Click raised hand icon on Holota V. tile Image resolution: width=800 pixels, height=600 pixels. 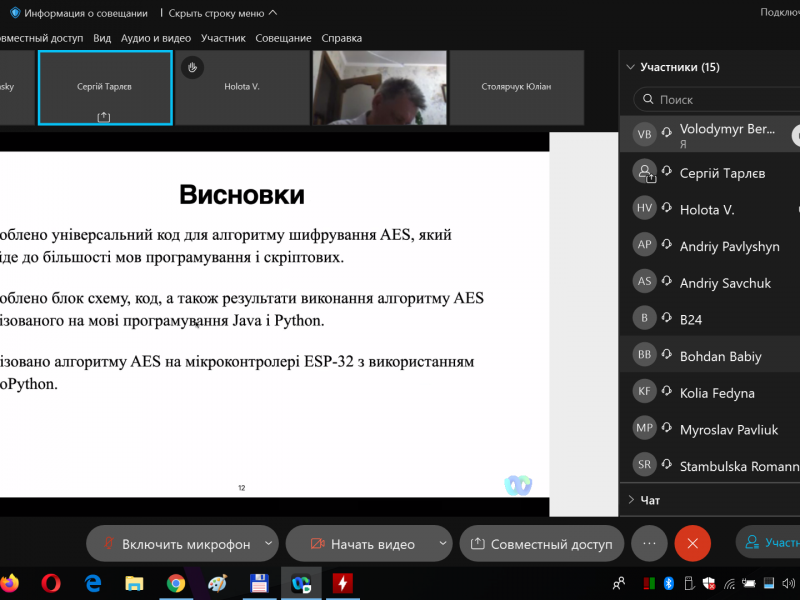pos(192,67)
